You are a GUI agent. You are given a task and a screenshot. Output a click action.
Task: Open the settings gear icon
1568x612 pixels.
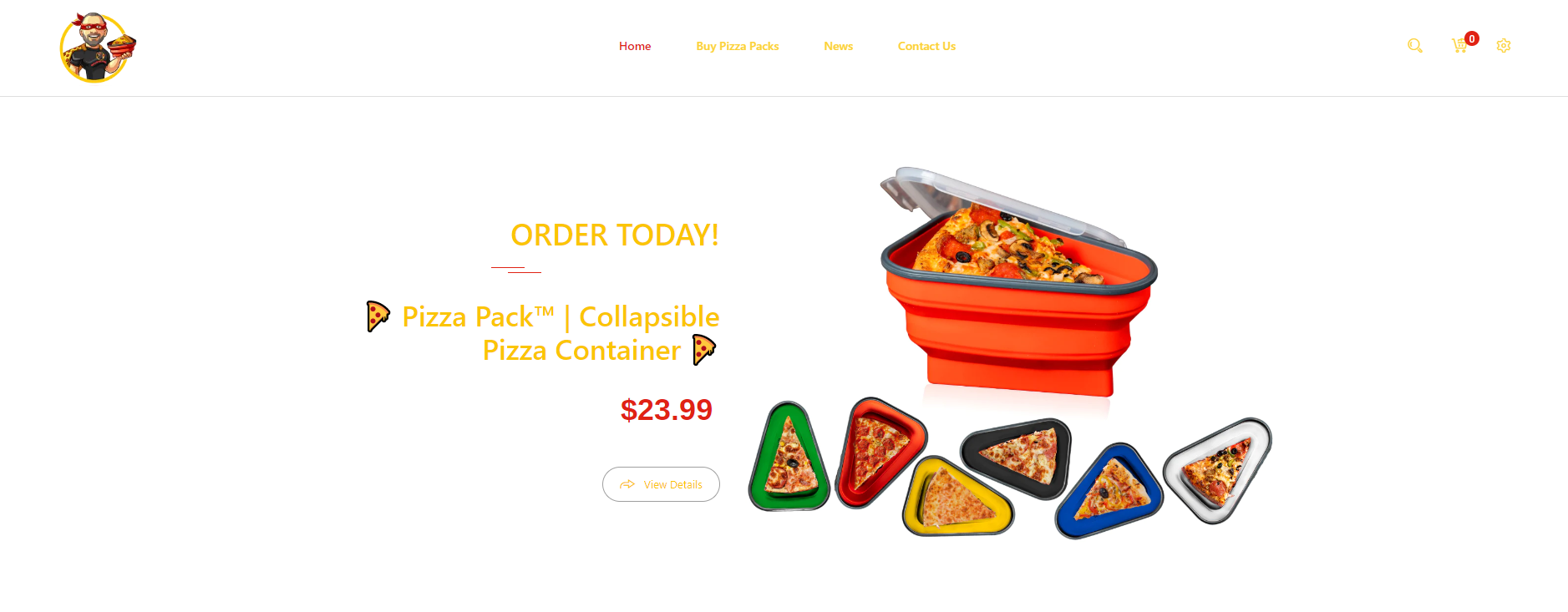(1504, 46)
